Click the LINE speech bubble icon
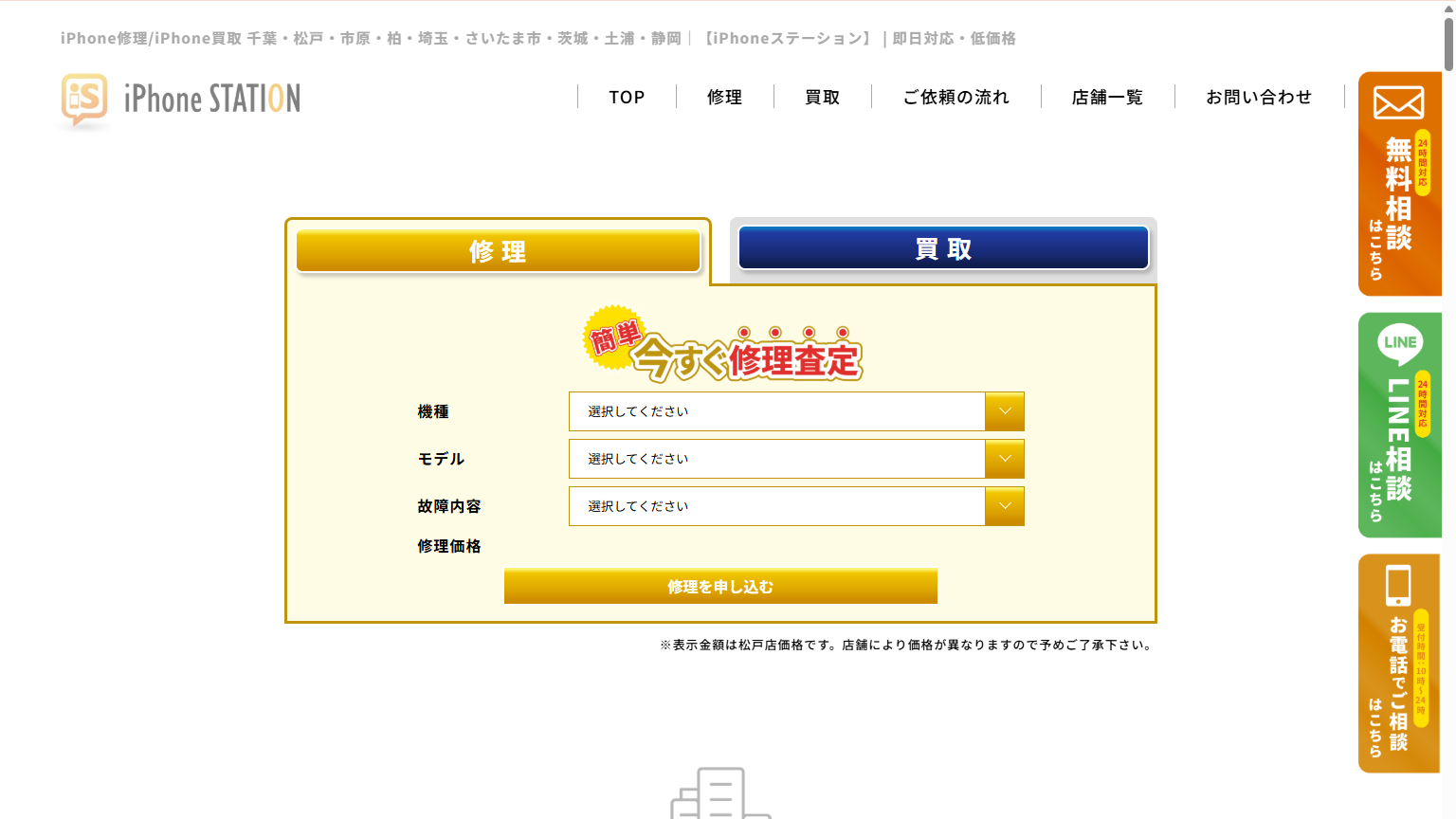 (1400, 343)
